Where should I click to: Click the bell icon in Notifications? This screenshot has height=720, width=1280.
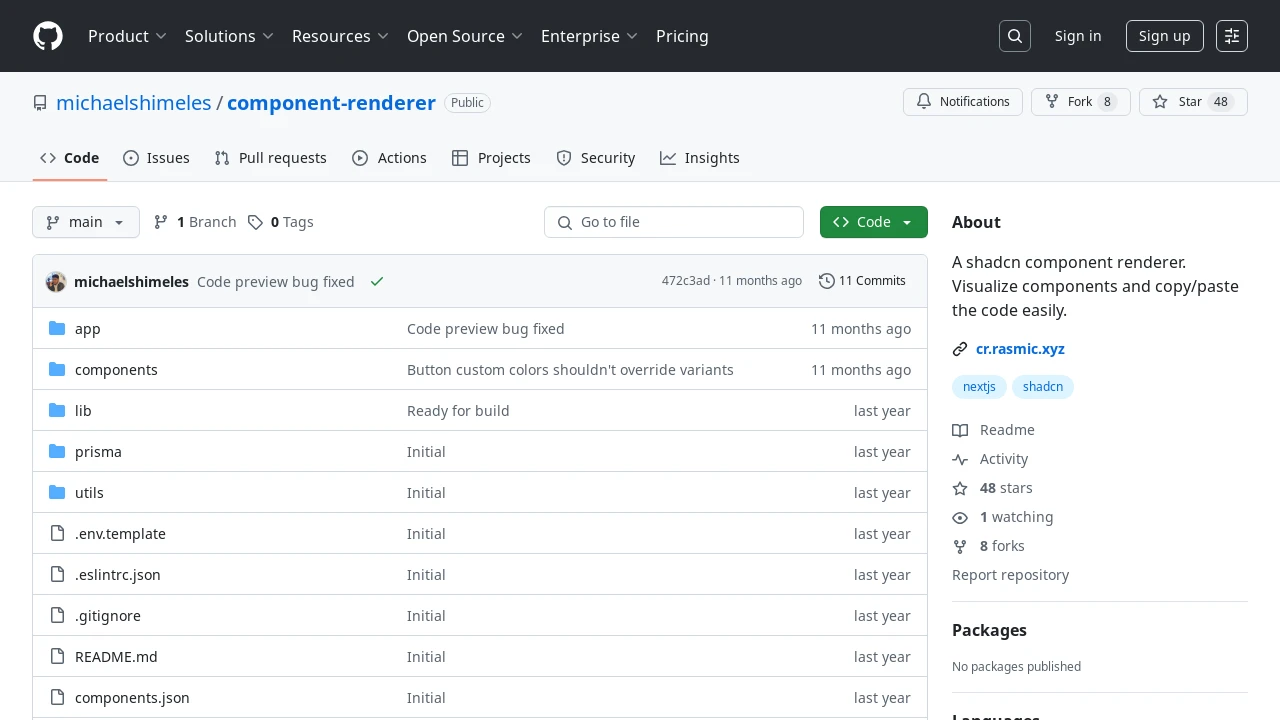(x=924, y=102)
